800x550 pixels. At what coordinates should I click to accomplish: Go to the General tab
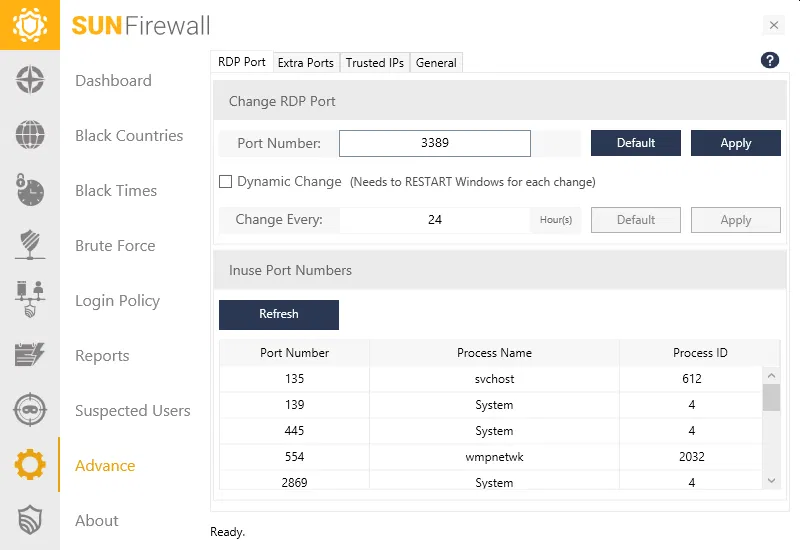pos(436,63)
